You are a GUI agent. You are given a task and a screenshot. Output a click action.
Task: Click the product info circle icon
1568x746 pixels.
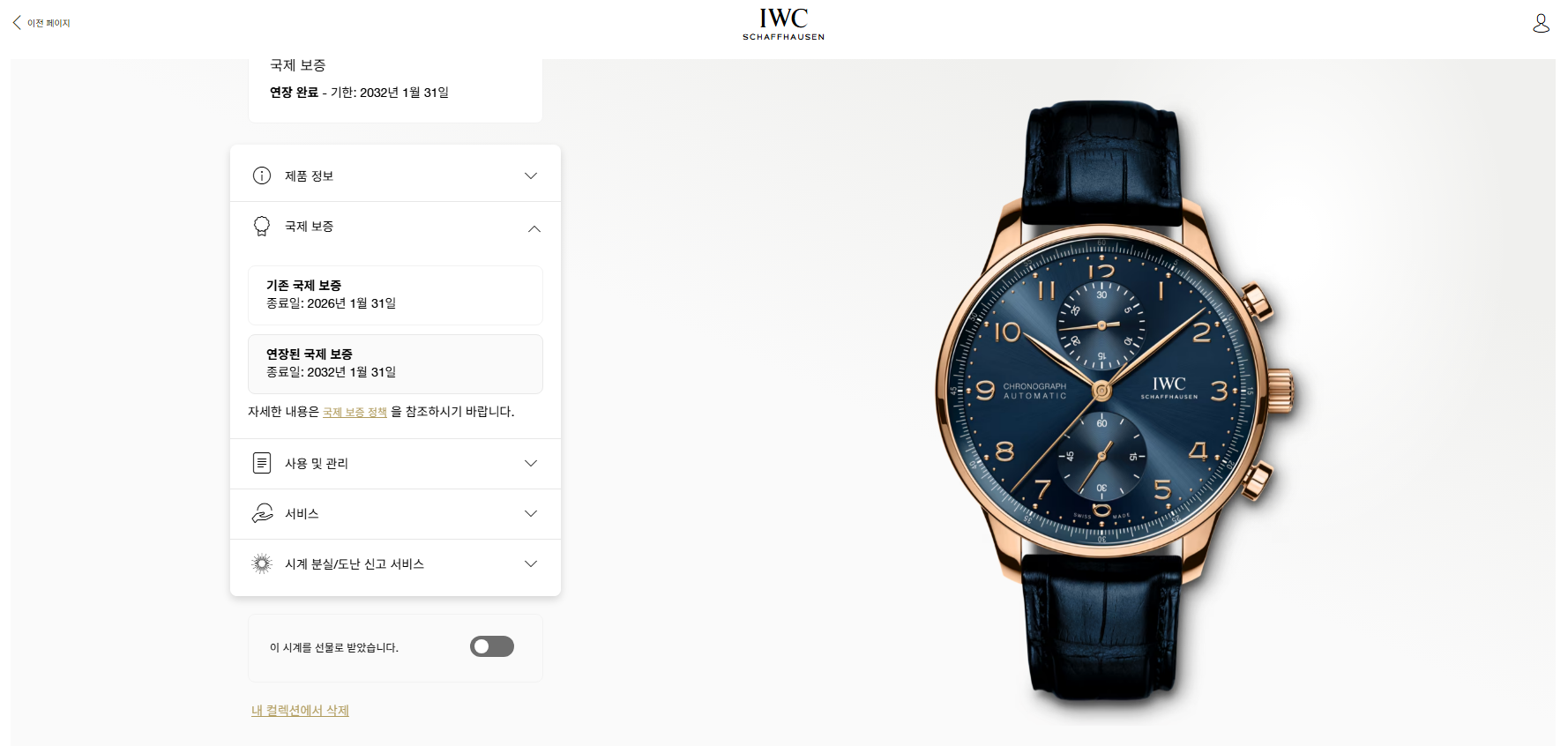point(262,175)
